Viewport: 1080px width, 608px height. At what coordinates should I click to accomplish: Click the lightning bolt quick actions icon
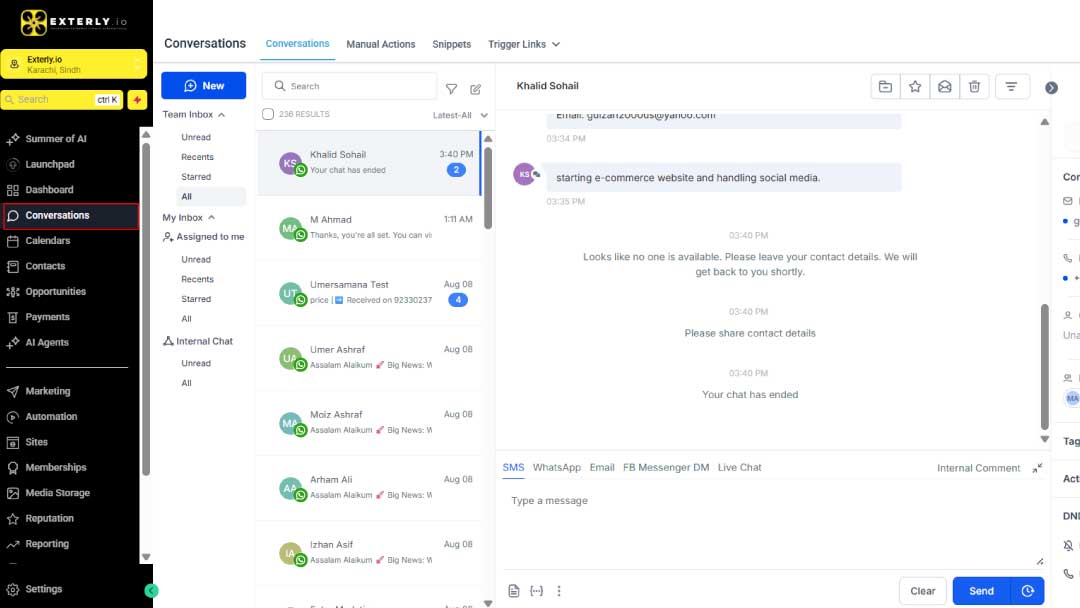pyautogui.click(x=137, y=100)
